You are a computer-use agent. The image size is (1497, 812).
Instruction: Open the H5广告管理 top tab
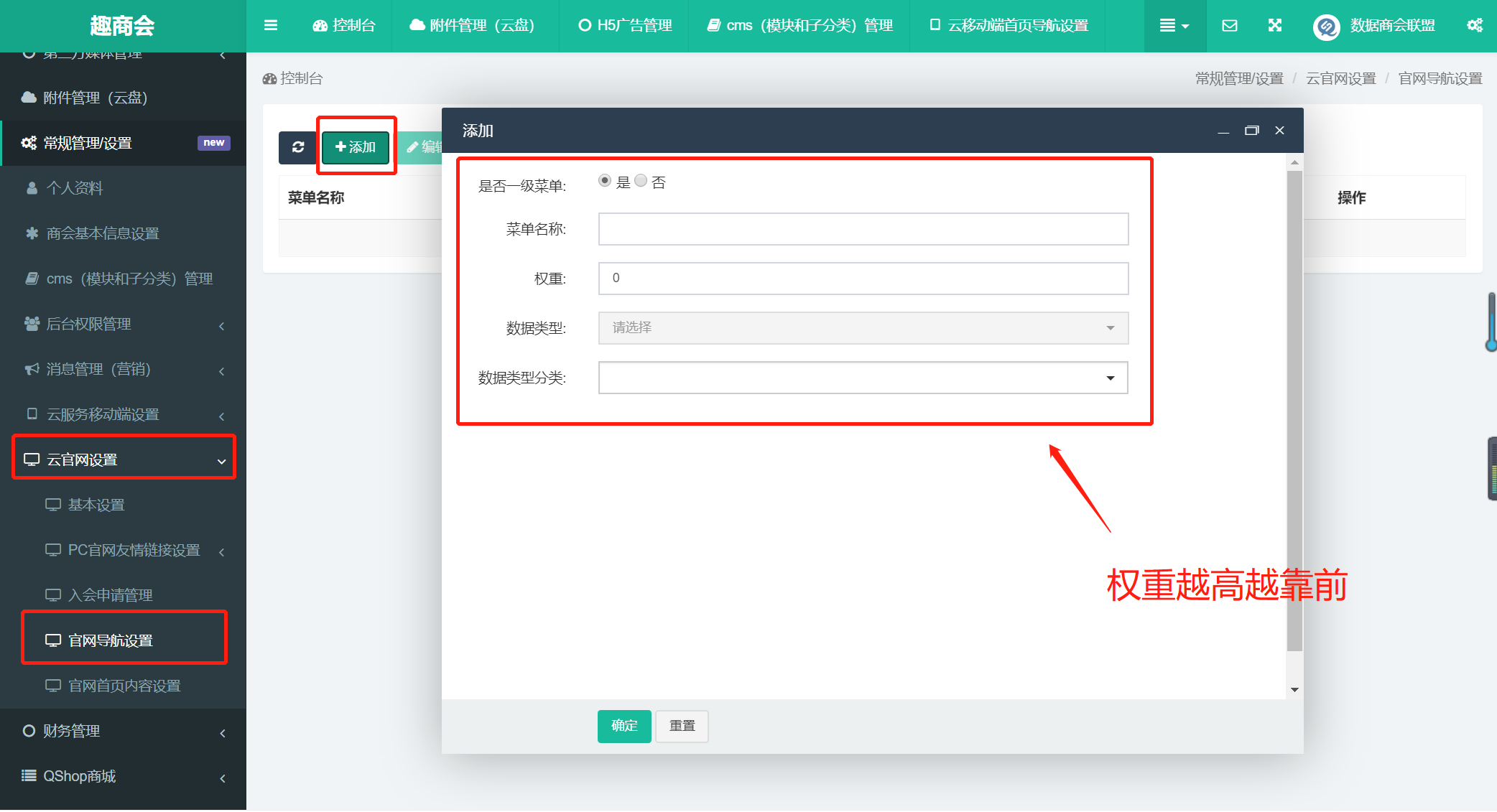(x=625, y=26)
